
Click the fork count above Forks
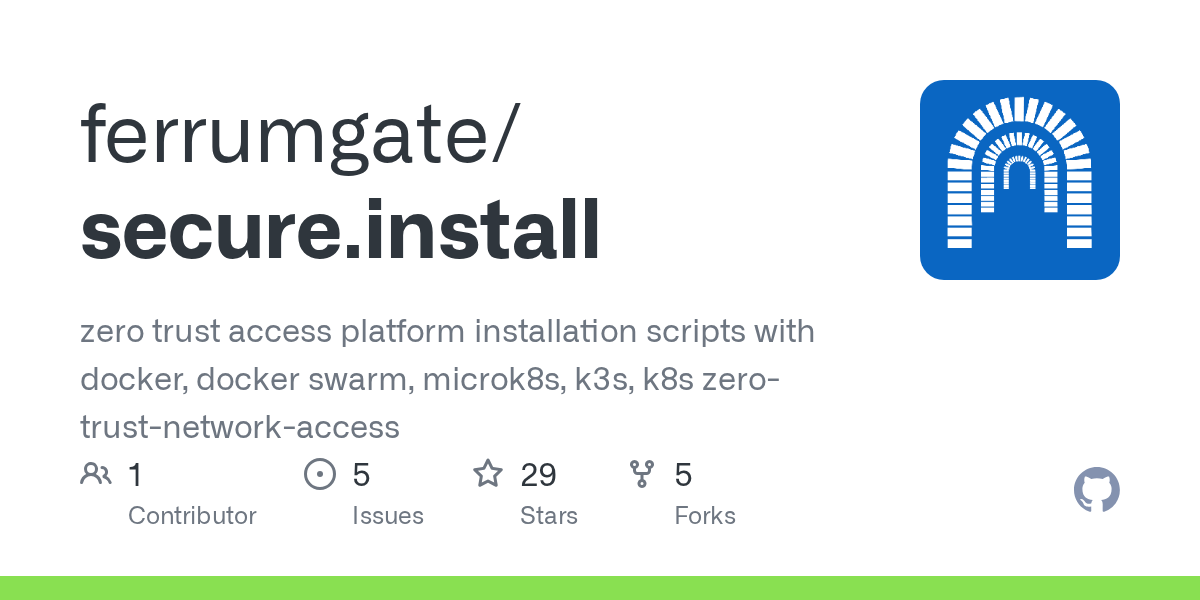(x=684, y=474)
